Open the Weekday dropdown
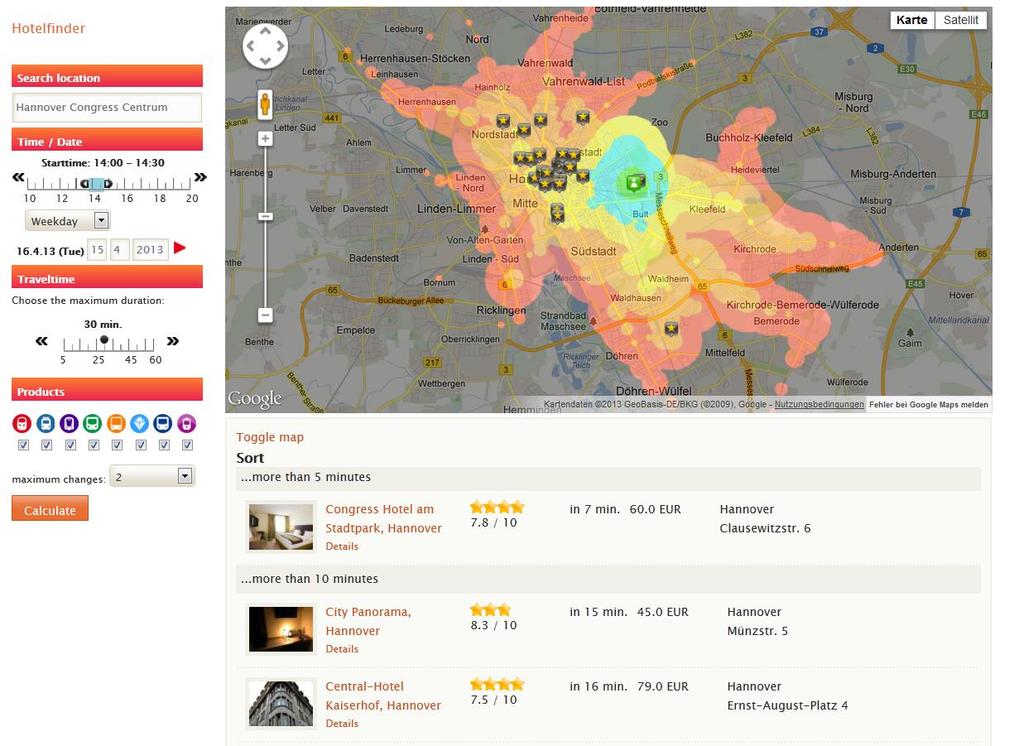This screenshot has width=1024, height=746. click(x=67, y=221)
